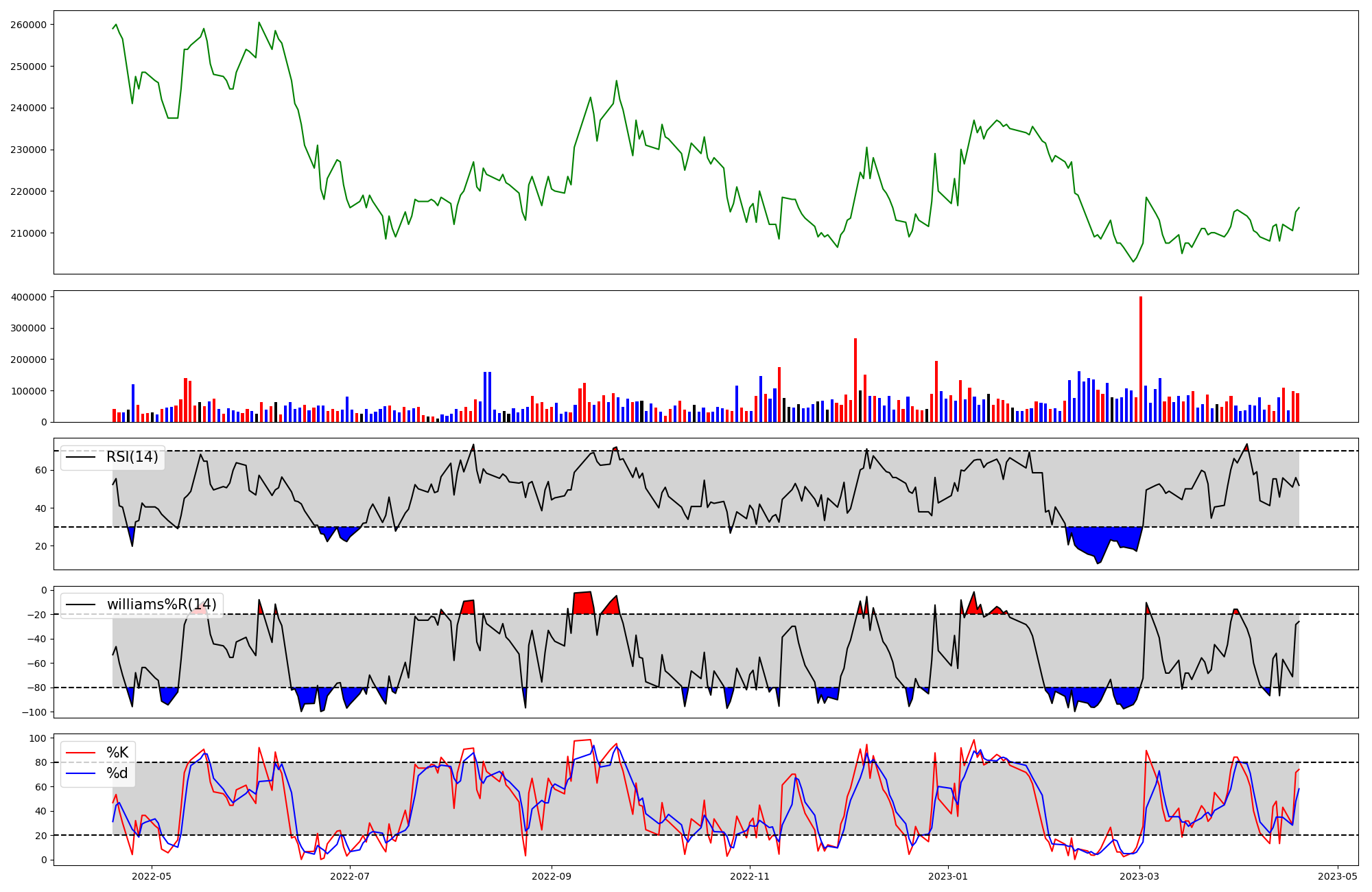The image size is (1372, 892).
Task: Click the 2022-07 x-axis date label
Action: point(351,876)
